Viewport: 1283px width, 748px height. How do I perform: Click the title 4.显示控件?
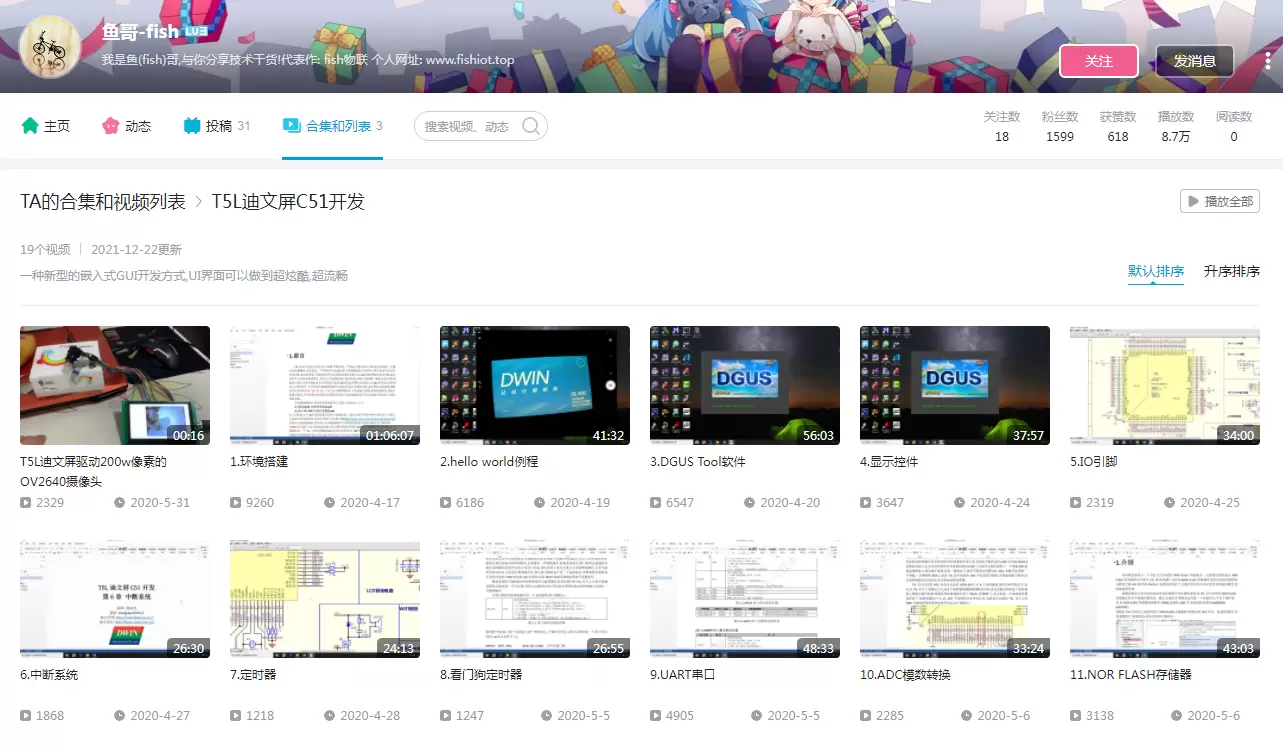click(x=889, y=462)
